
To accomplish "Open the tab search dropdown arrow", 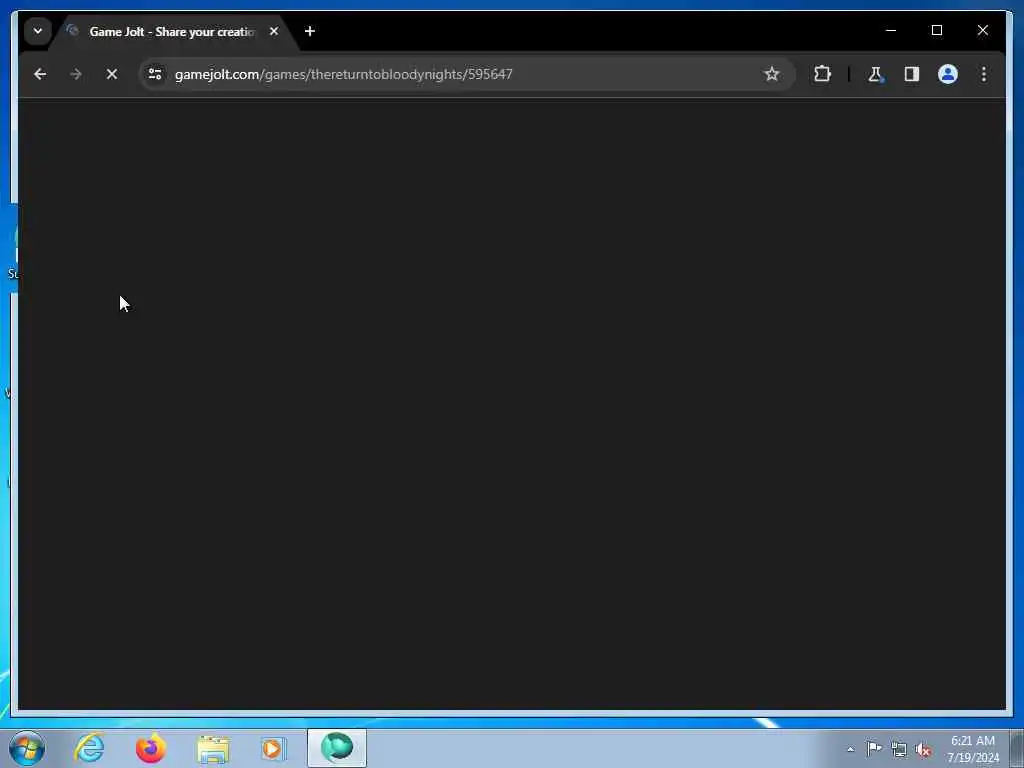I will pos(38,31).
